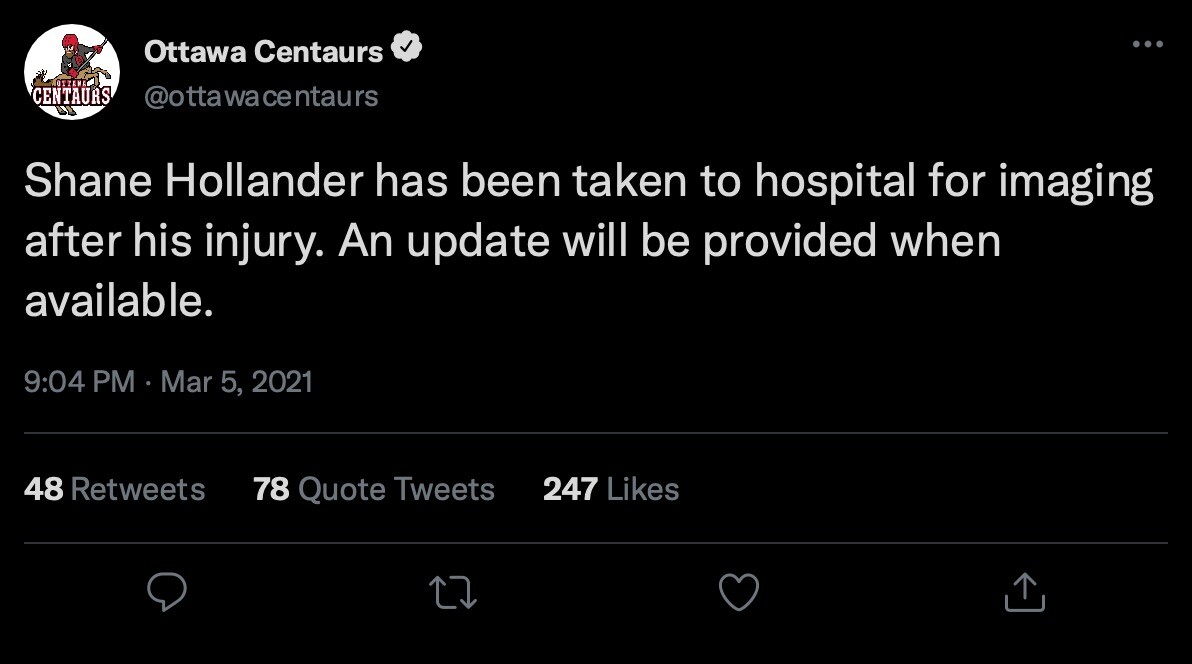Open the three-dot more options menu
This screenshot has width=1192, height=664.
pos(1148,45)
